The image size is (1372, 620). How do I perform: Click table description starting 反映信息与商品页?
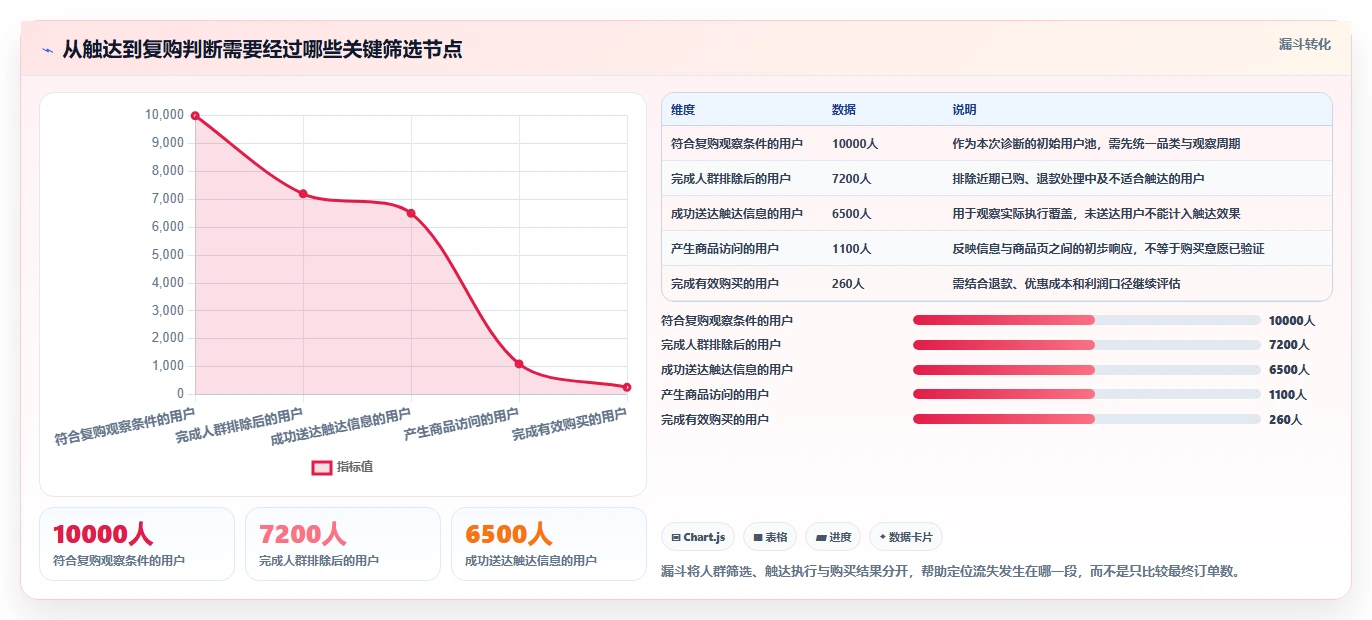click(1108, 249)
